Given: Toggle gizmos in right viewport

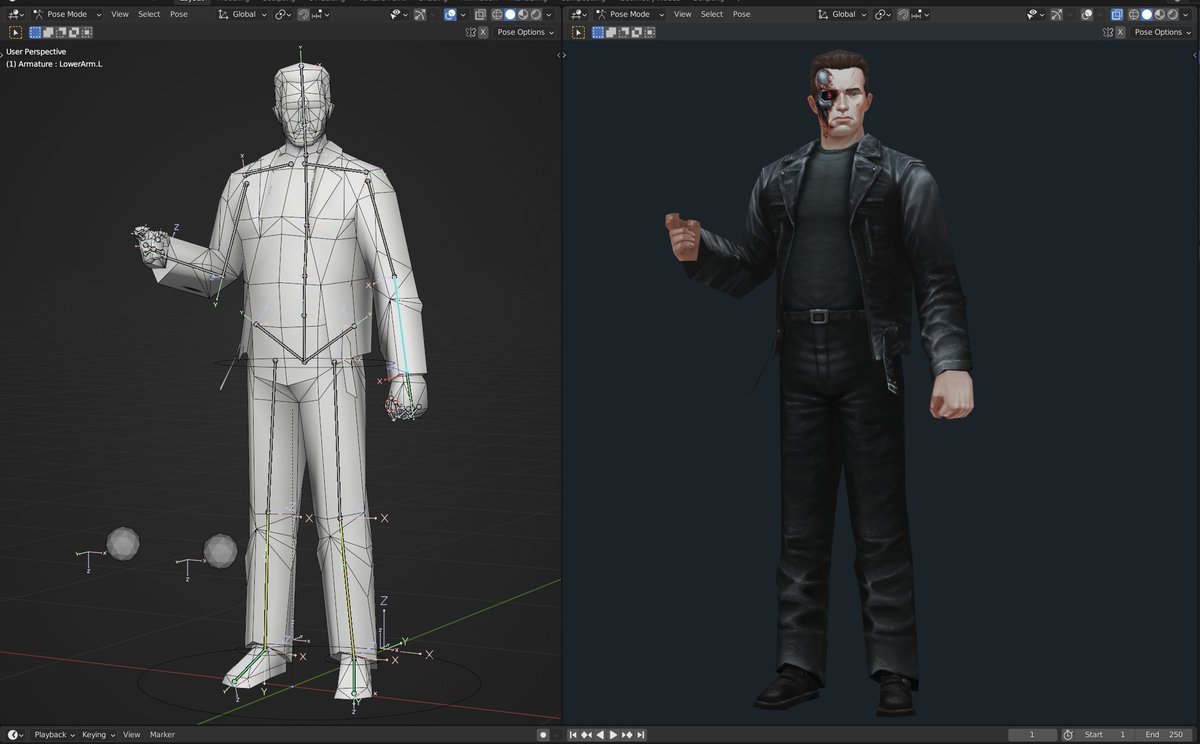Looking at the screenshot, I should click(1057, 15).
